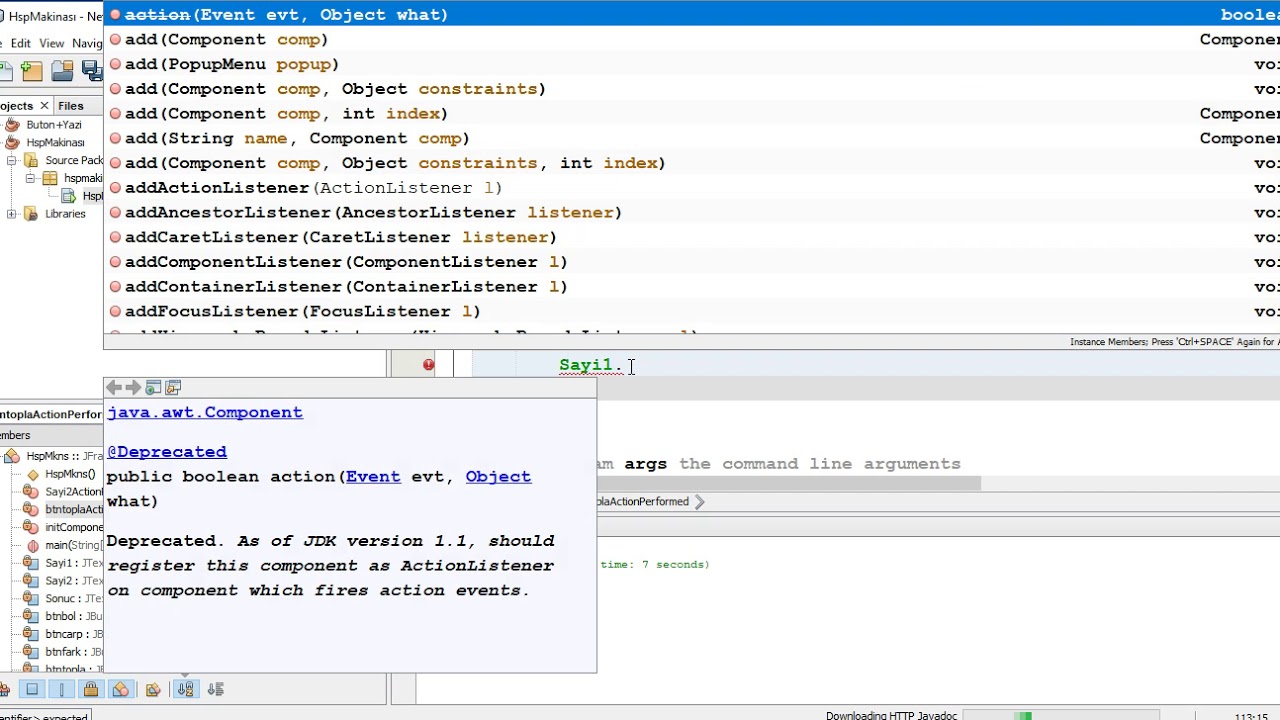This screenshot has height=720, width=1280.
Task: Expand the Libraries tree node
Action: [12, 214]
